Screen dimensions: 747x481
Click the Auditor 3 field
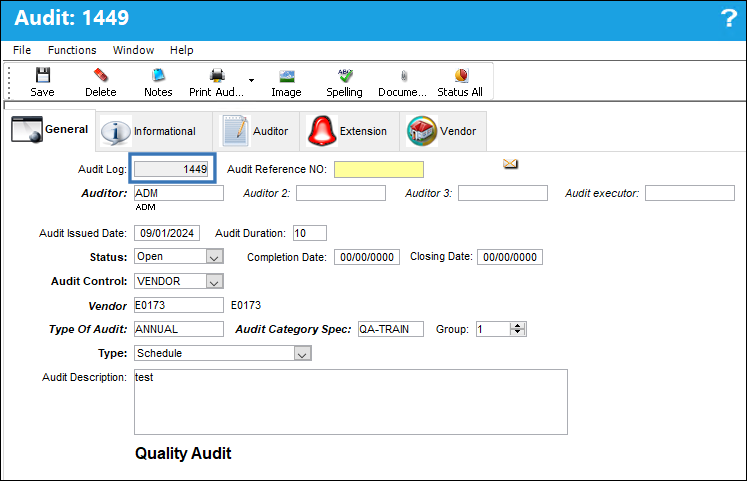coord(503,193)
